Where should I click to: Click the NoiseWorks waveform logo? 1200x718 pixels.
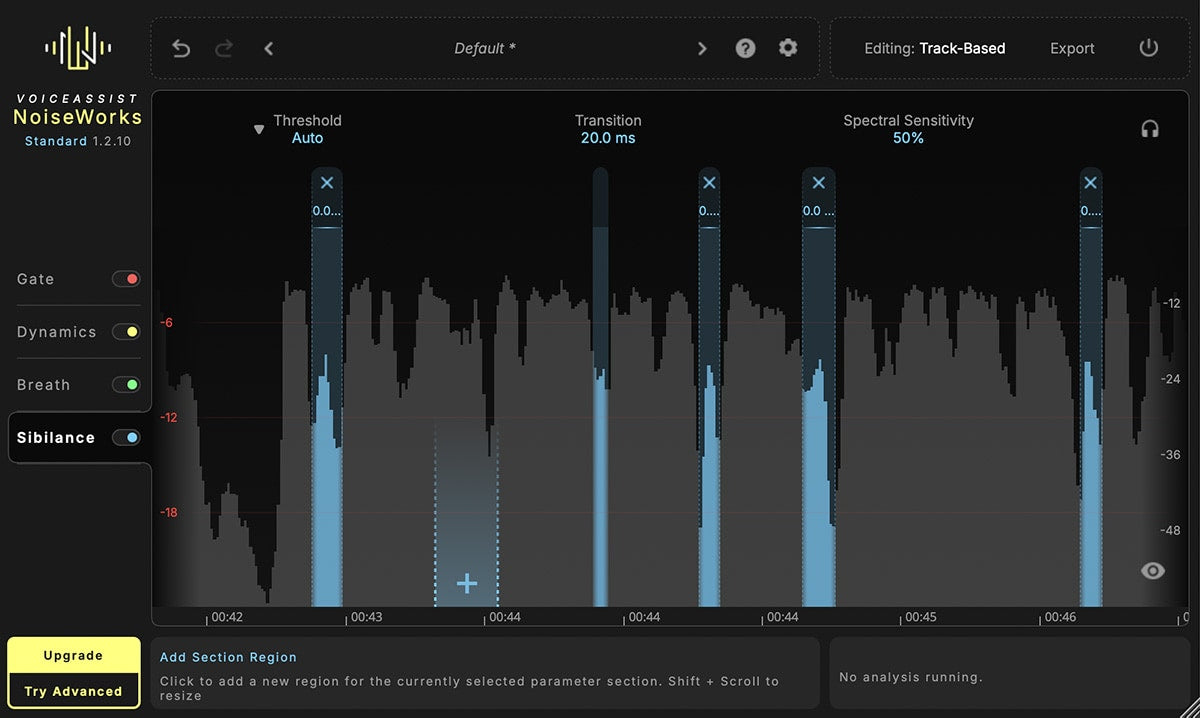(78, 48)
